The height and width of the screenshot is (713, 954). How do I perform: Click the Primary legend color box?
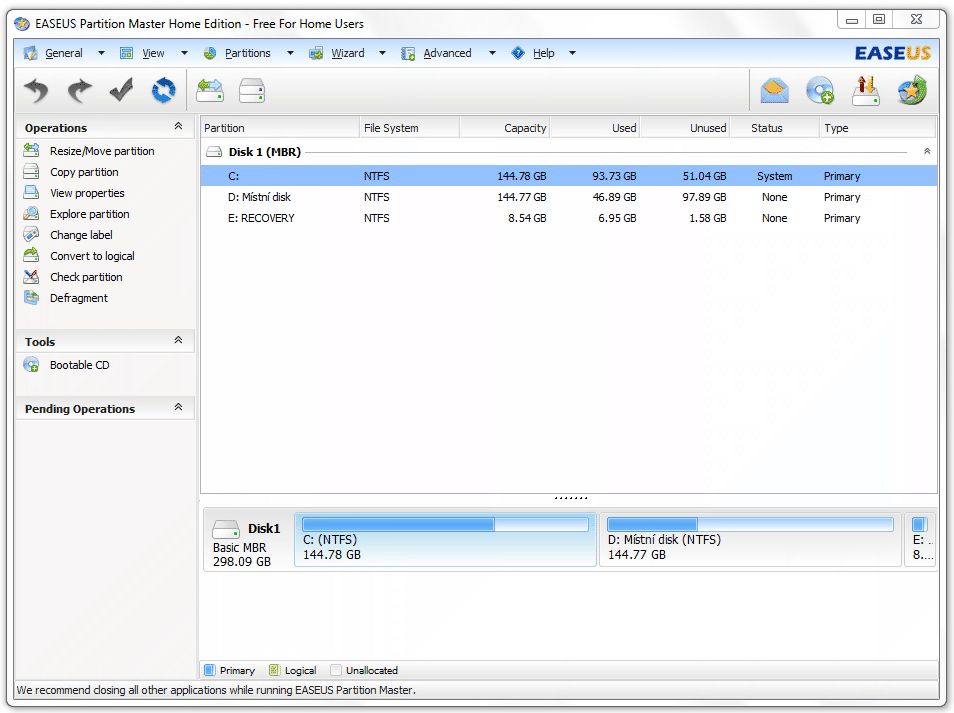click(x=210, y=670)
